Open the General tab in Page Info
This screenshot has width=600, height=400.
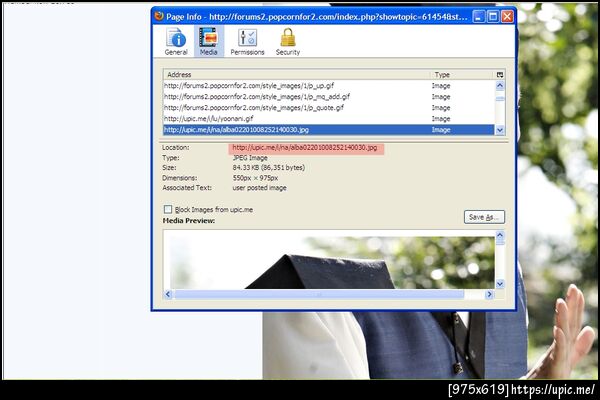[x=176, y=42]
